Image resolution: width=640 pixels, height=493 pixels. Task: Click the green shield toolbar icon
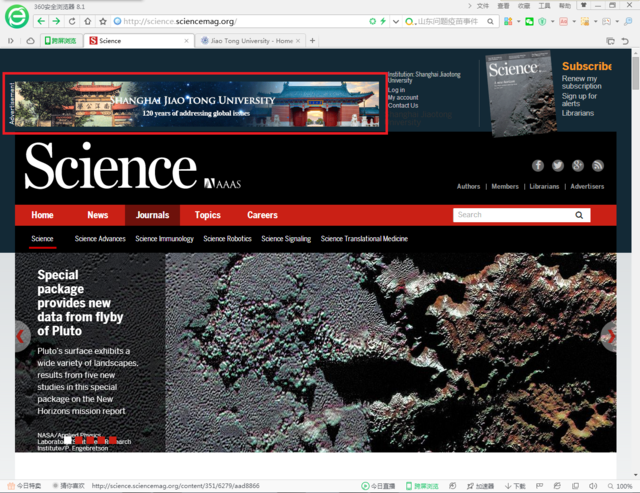542,22
